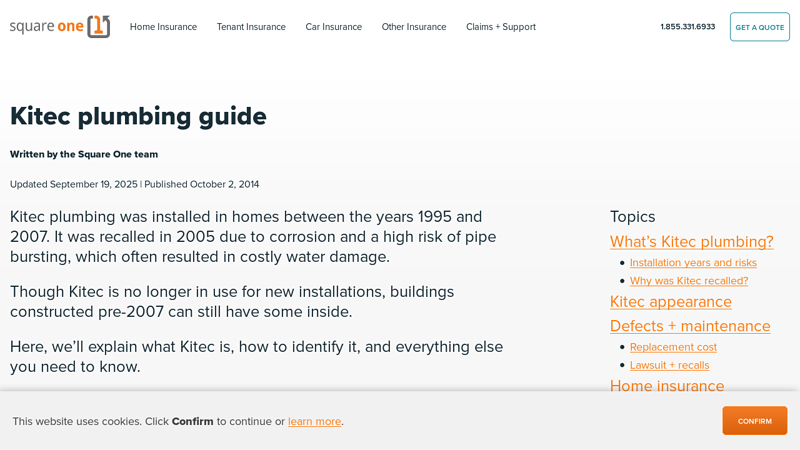Click the Kitec plumbing guide heading
The width and height of the screenshot is (800, 450).
(138, 116)
